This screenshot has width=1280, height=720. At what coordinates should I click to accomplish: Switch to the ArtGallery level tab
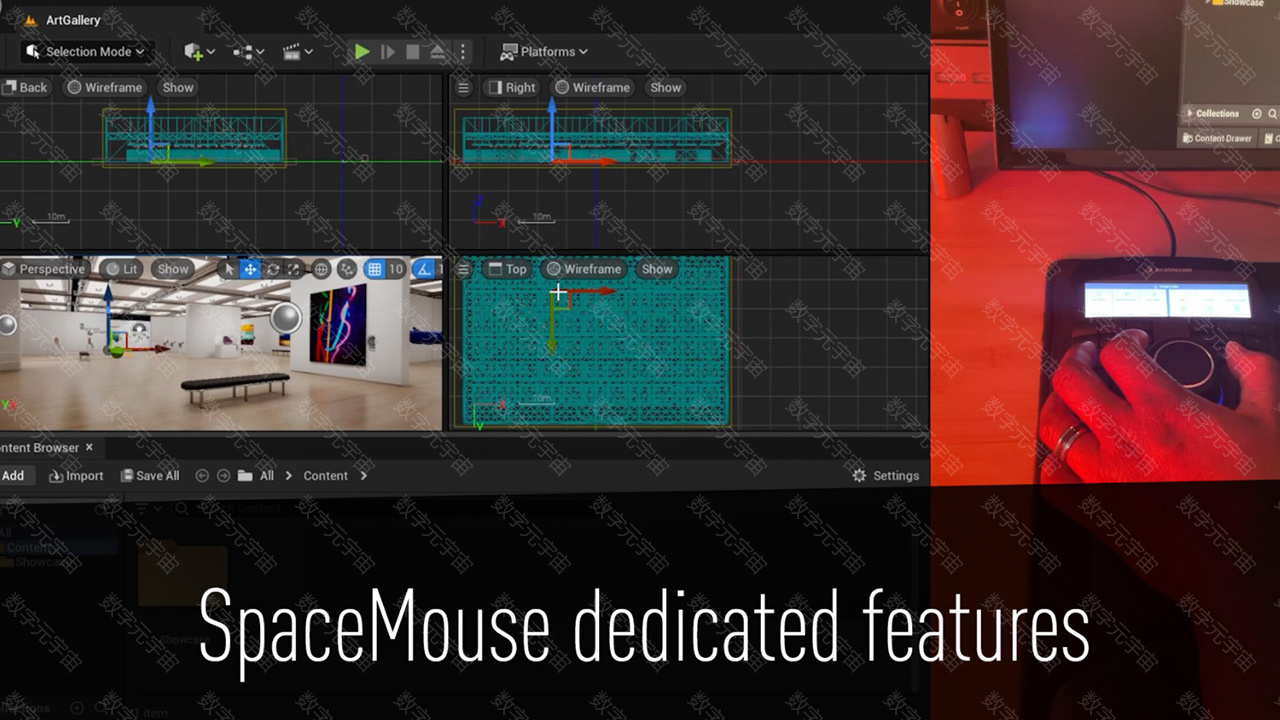coord(72,20)
